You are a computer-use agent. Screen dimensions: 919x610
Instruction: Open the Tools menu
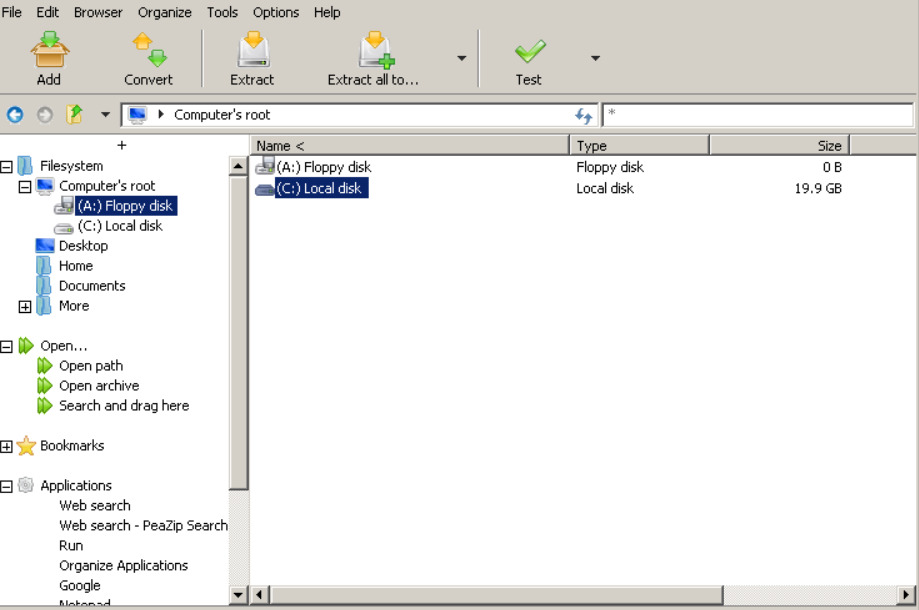[x=222, y=12]
